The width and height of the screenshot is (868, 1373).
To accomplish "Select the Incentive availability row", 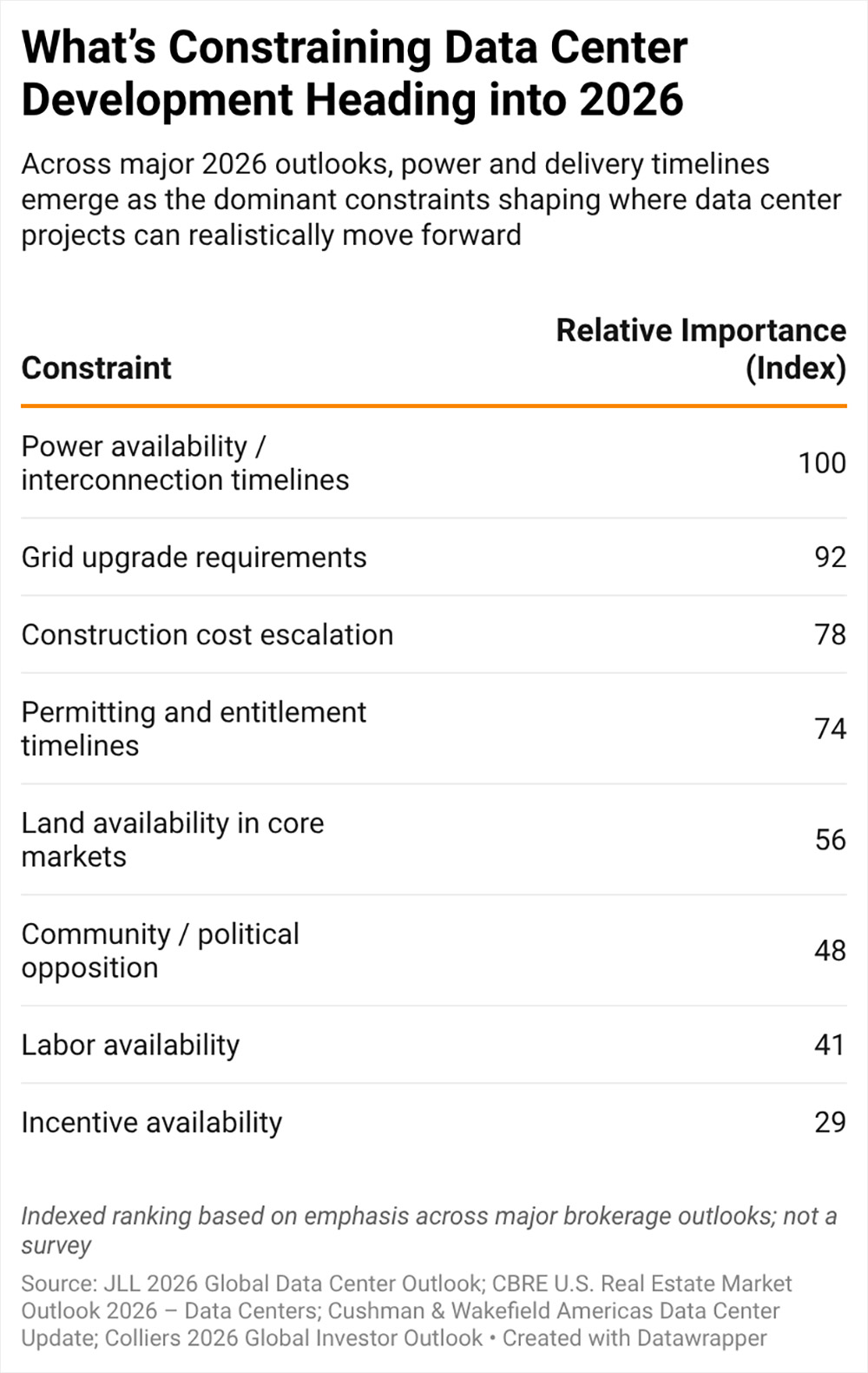I will point(152,1122).
